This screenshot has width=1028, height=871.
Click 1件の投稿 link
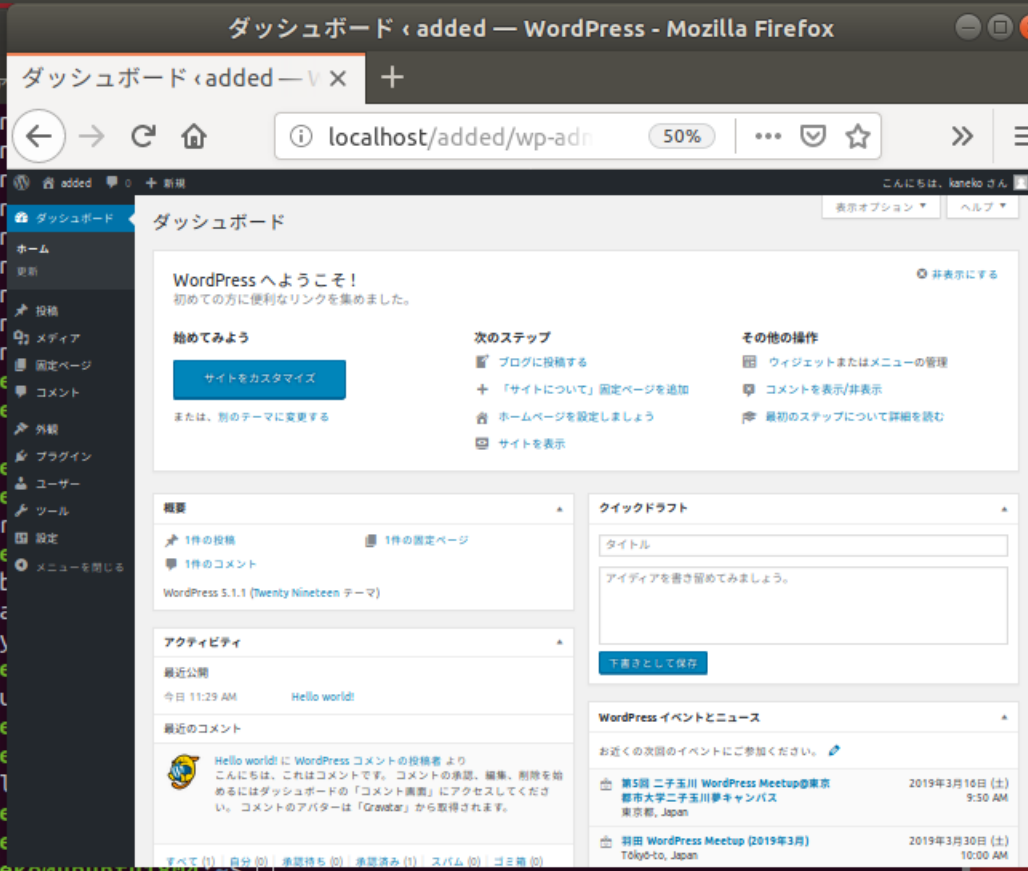[210, 540]
